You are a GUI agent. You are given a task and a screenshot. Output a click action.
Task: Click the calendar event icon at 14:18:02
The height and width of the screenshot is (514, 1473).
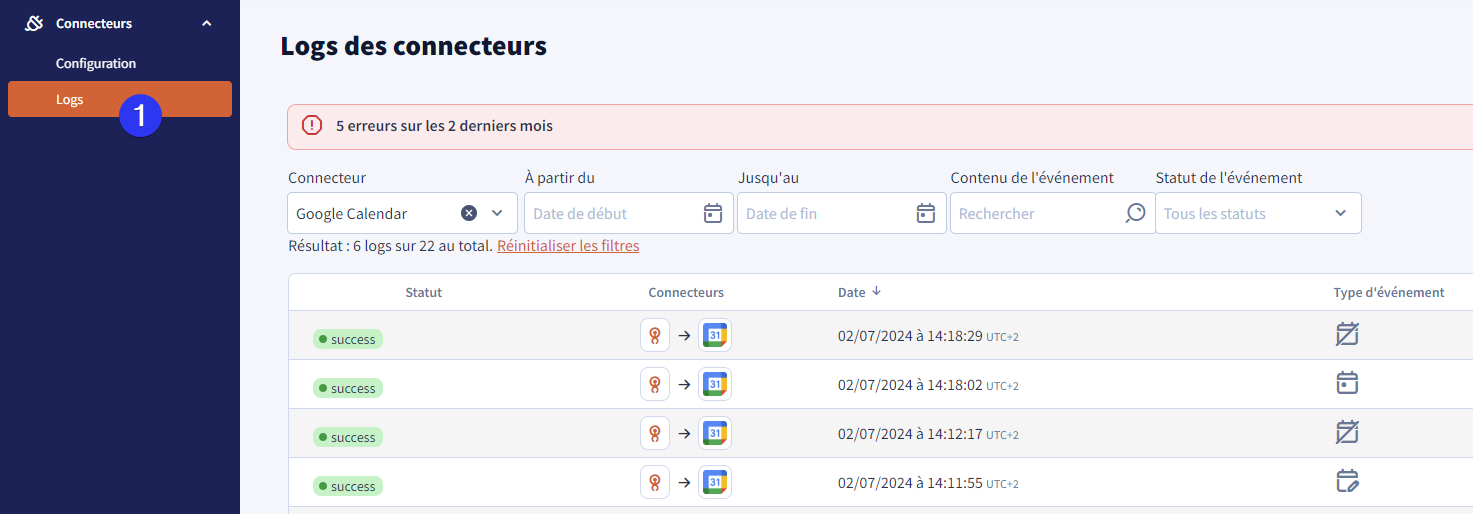tap(1347, 383)
